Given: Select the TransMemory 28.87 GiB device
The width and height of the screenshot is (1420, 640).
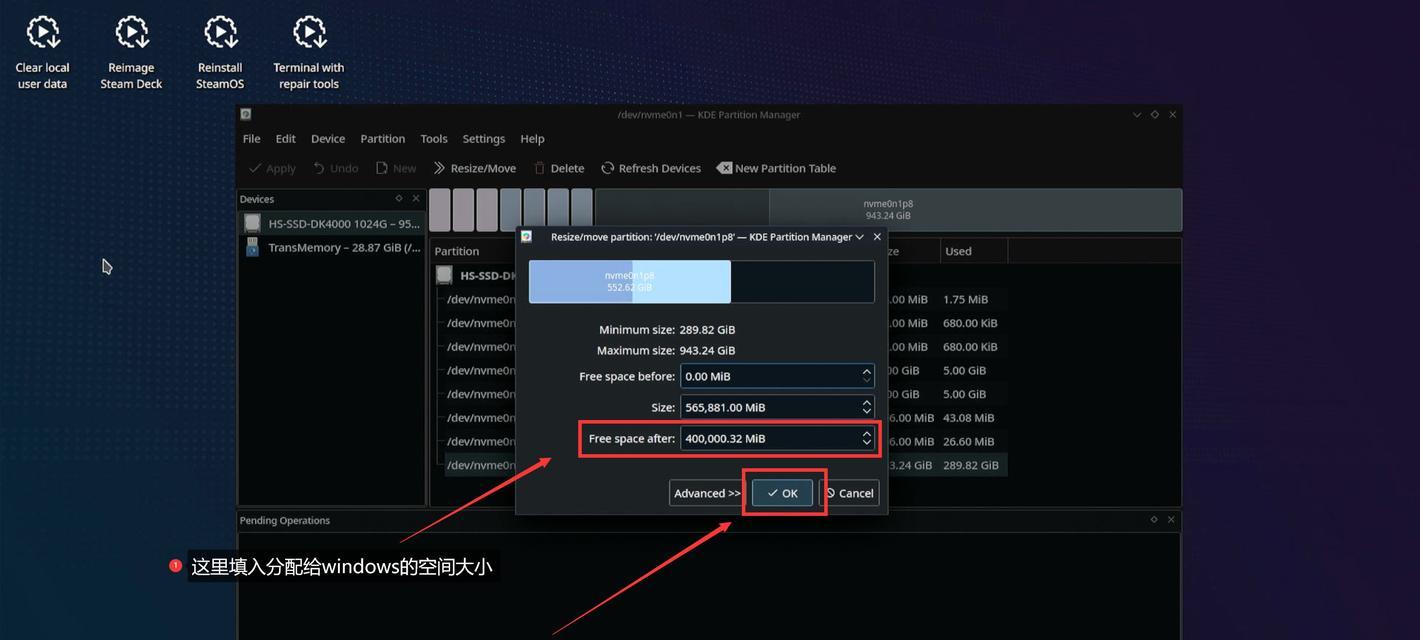Looking at the screenshot, I should (x=332, y=247).
